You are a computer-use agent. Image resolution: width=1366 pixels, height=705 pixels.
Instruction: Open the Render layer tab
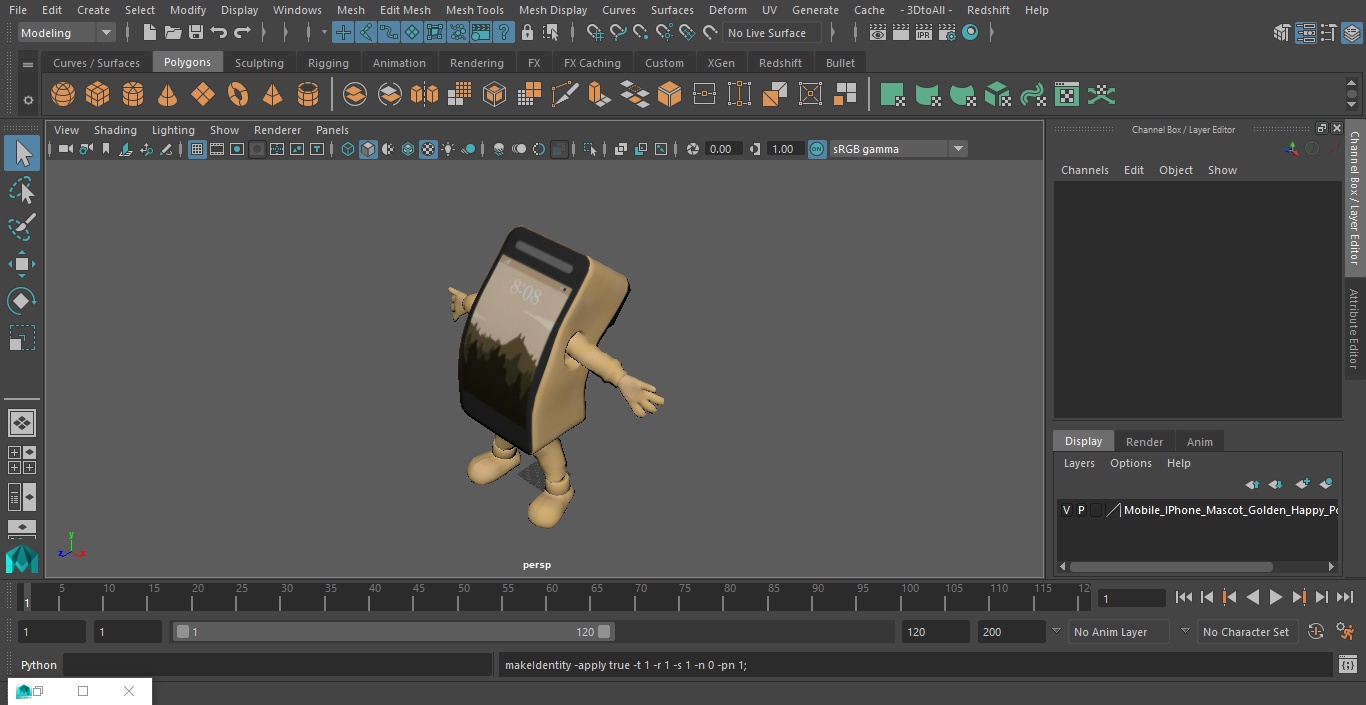click(1144, 442)
